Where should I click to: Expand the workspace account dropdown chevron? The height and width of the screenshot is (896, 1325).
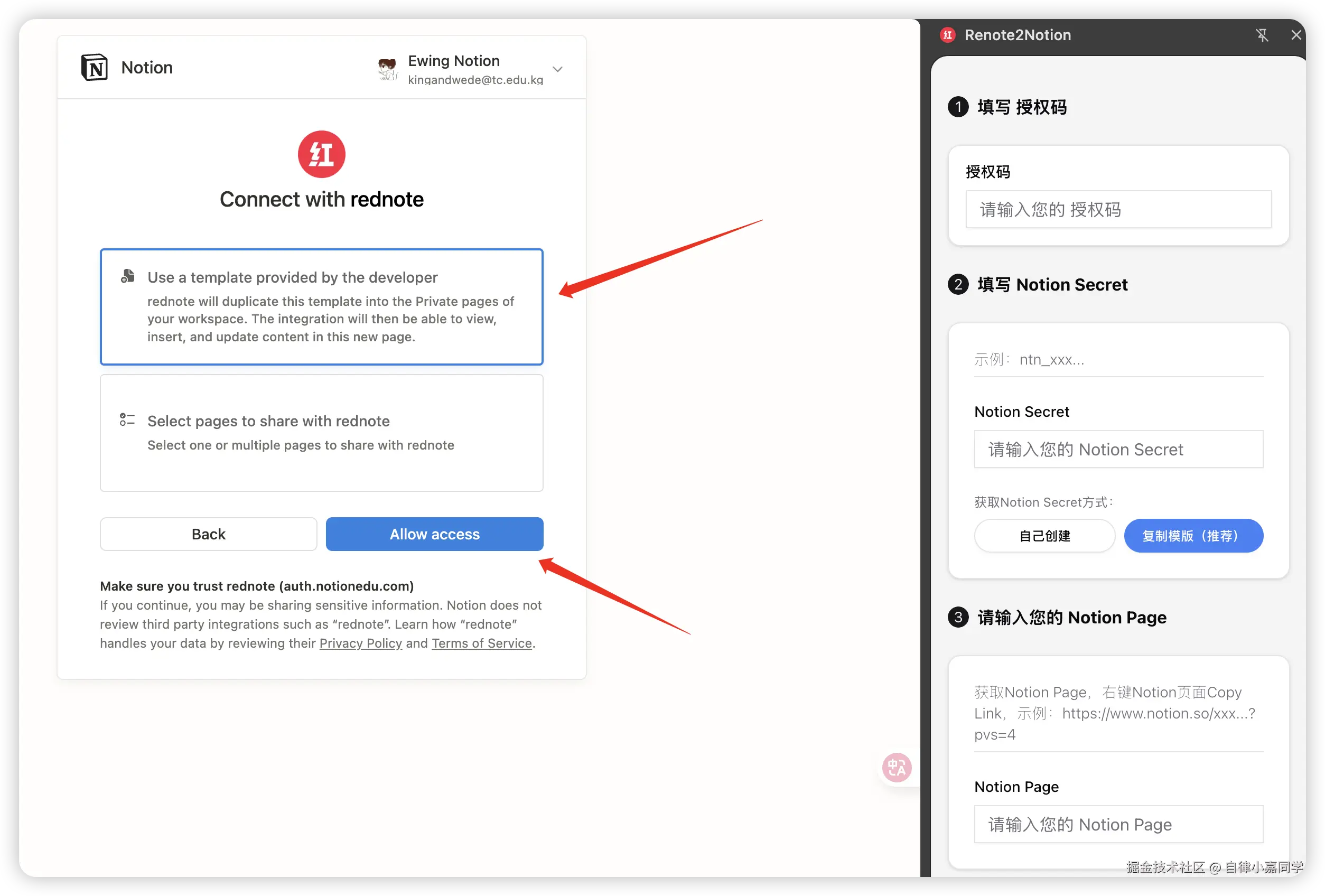(x=557, y=70)
